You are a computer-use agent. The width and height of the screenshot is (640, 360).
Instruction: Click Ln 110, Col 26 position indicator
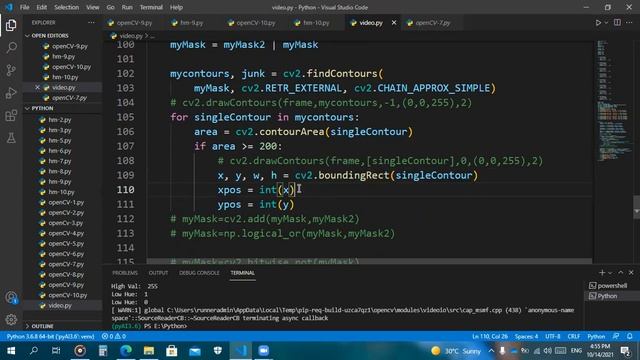click(490, 336)
